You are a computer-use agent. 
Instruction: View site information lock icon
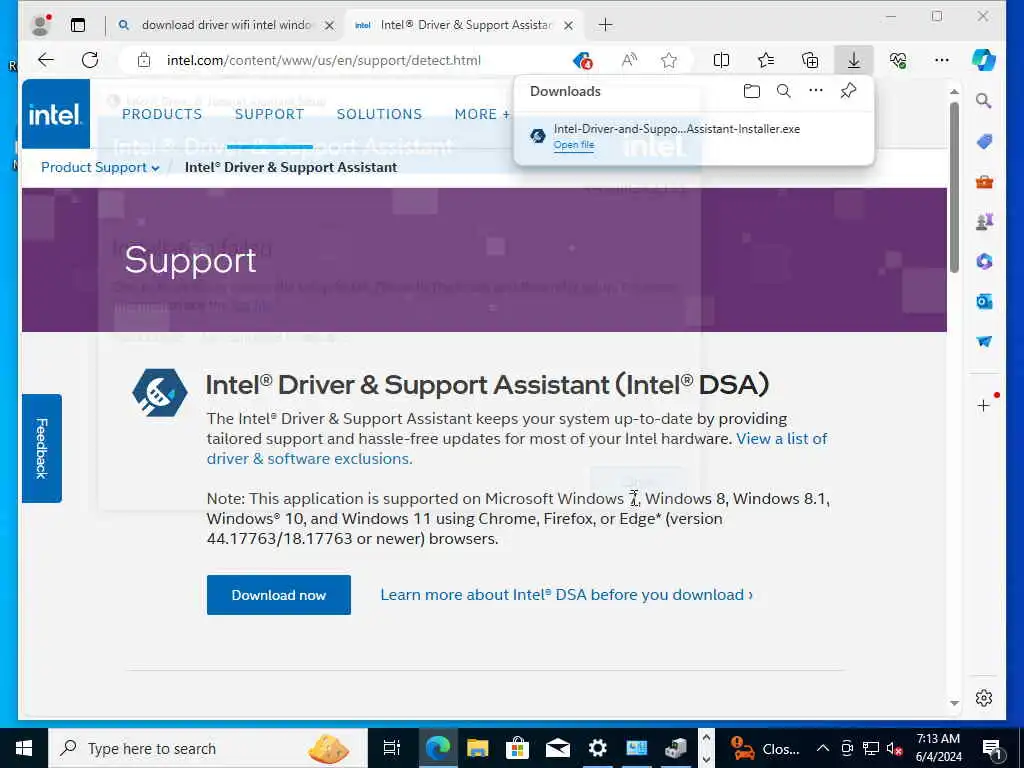pos(144,60)
